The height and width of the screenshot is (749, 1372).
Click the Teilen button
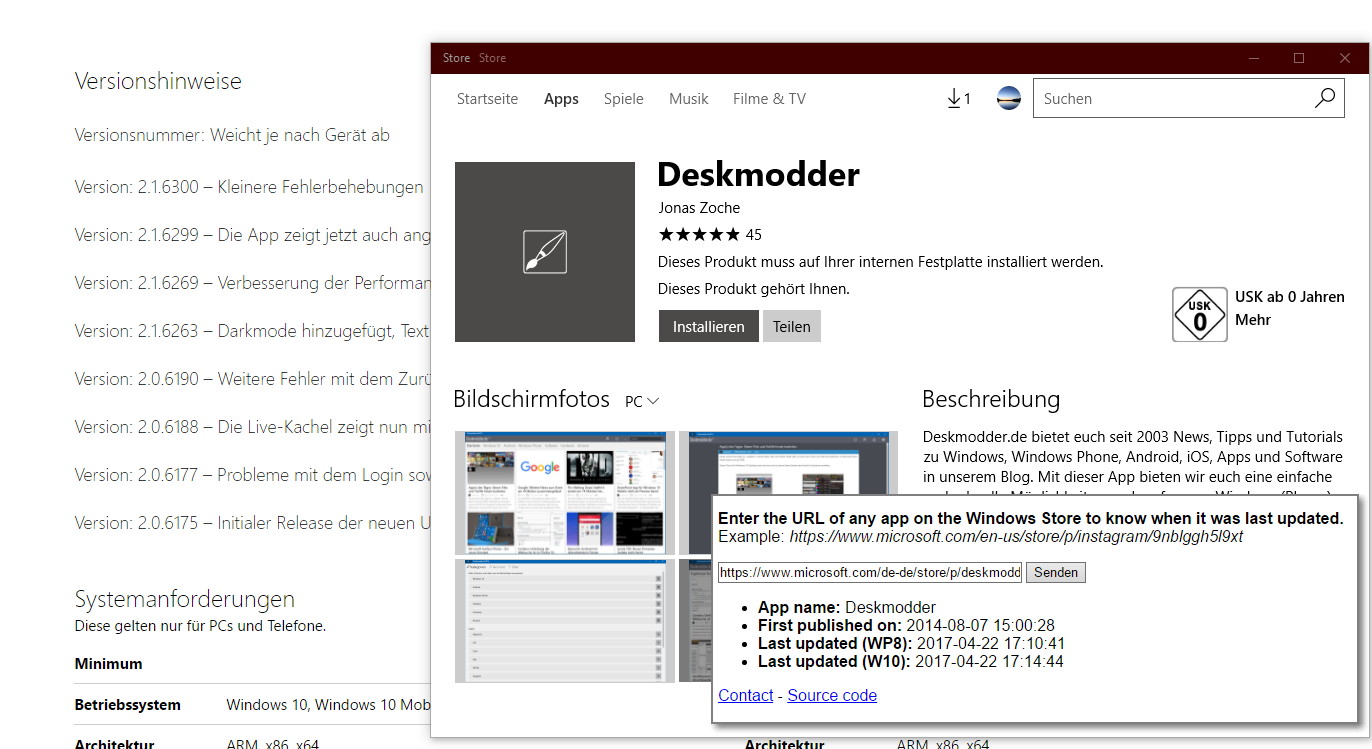click(x=791, y=326)
